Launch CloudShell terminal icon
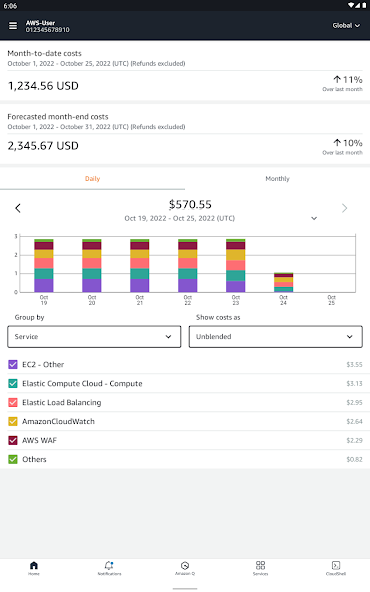370x592 pixels. tap(336, 565)
